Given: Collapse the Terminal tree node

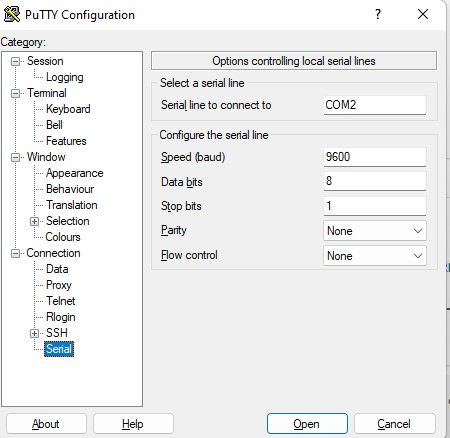Looking at the screenshot, I should pyautogui.click(x=15, y=93).
